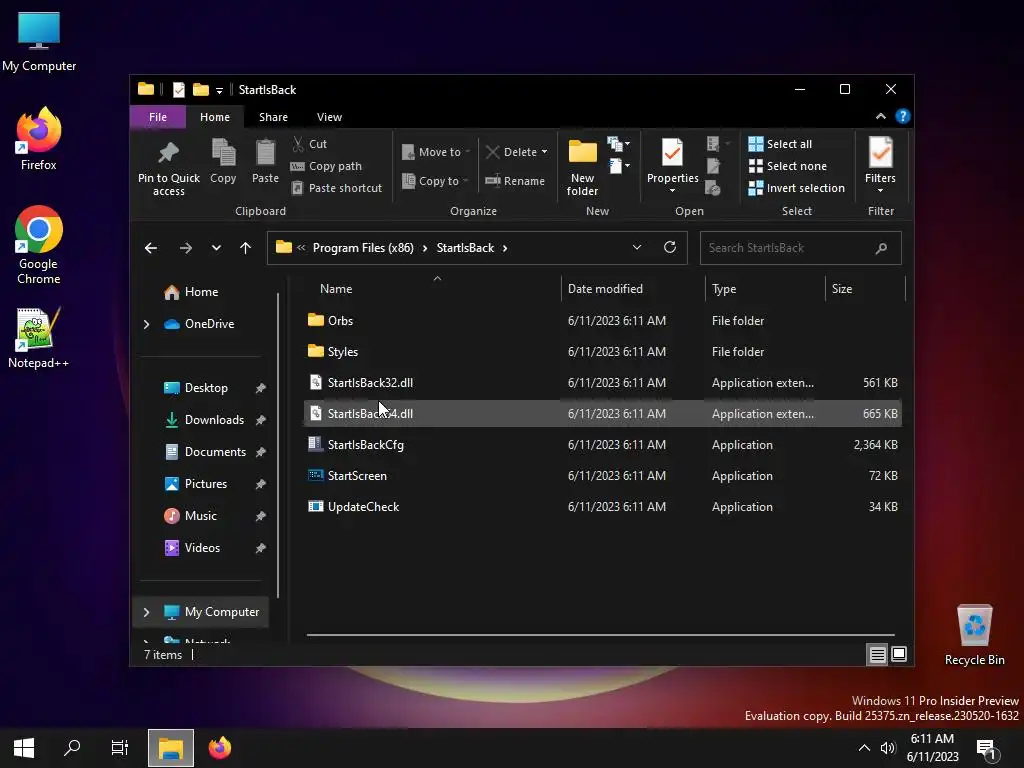Click New folder icon in title bar
The width and height of the screenshot is (1024, 768).
[201, 89]
